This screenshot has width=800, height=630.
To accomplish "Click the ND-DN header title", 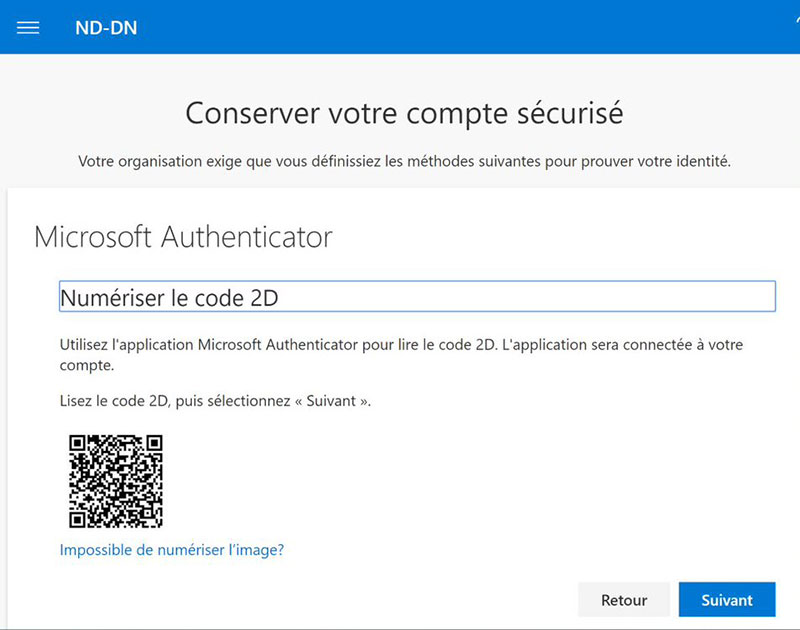I will tap(106, 28).
